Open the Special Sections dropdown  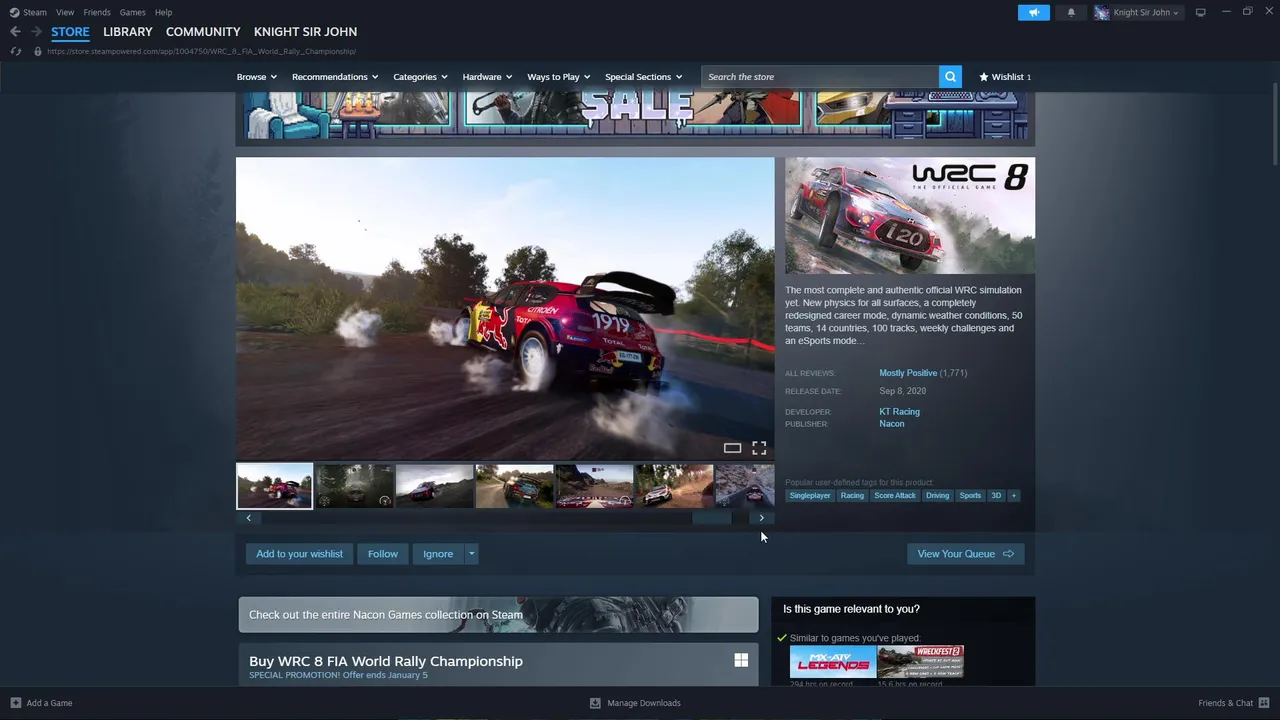tap(643, 76)
